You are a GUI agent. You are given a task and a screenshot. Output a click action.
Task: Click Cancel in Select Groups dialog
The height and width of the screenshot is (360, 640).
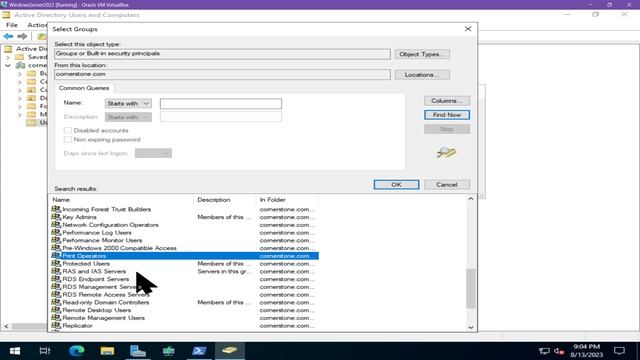pyautogui.click(x=447, y=185)
